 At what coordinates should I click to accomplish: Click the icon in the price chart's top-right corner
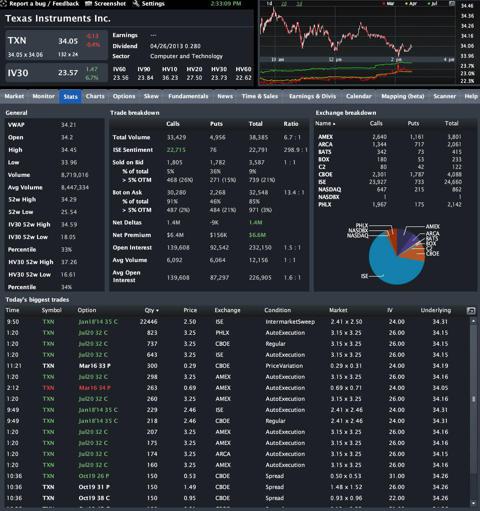pos(452,4)
